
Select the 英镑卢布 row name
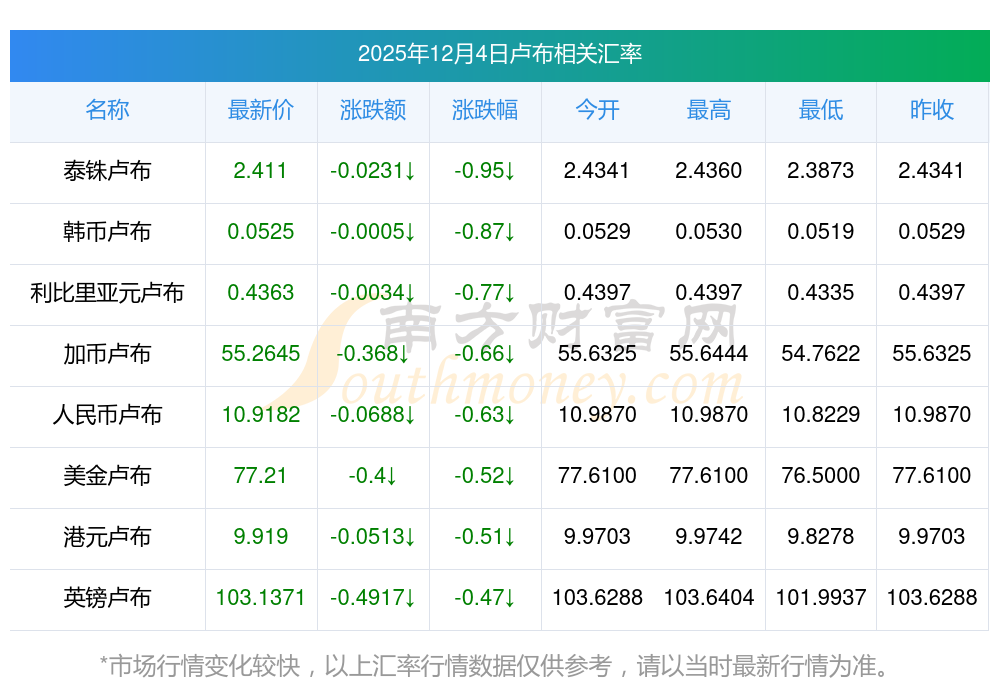coord(107,598)
